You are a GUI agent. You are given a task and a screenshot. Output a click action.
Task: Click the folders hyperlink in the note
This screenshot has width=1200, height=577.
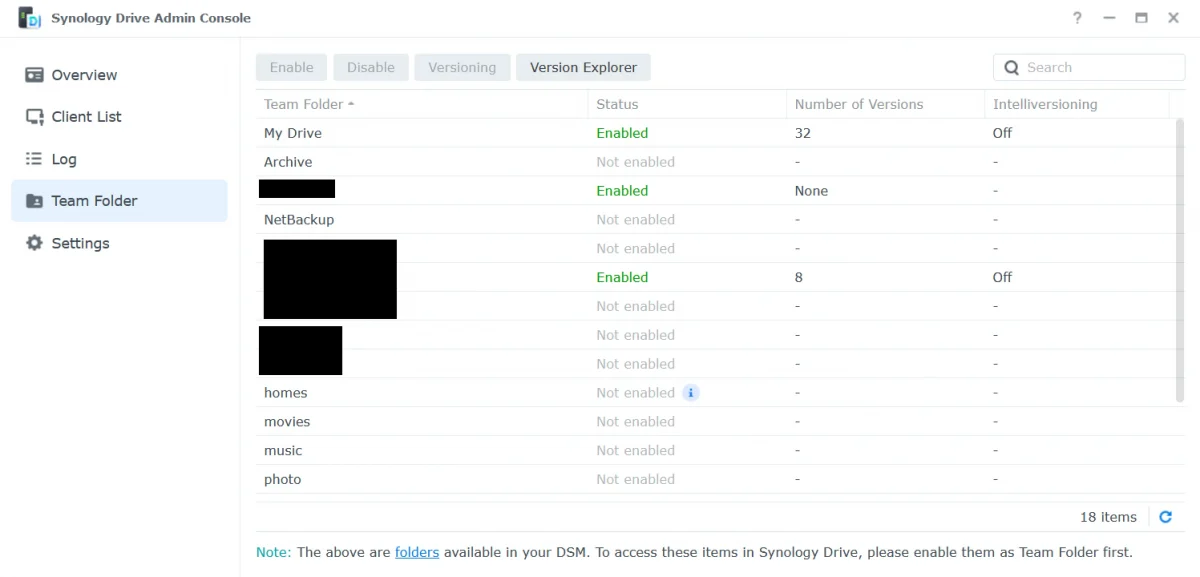417,551
